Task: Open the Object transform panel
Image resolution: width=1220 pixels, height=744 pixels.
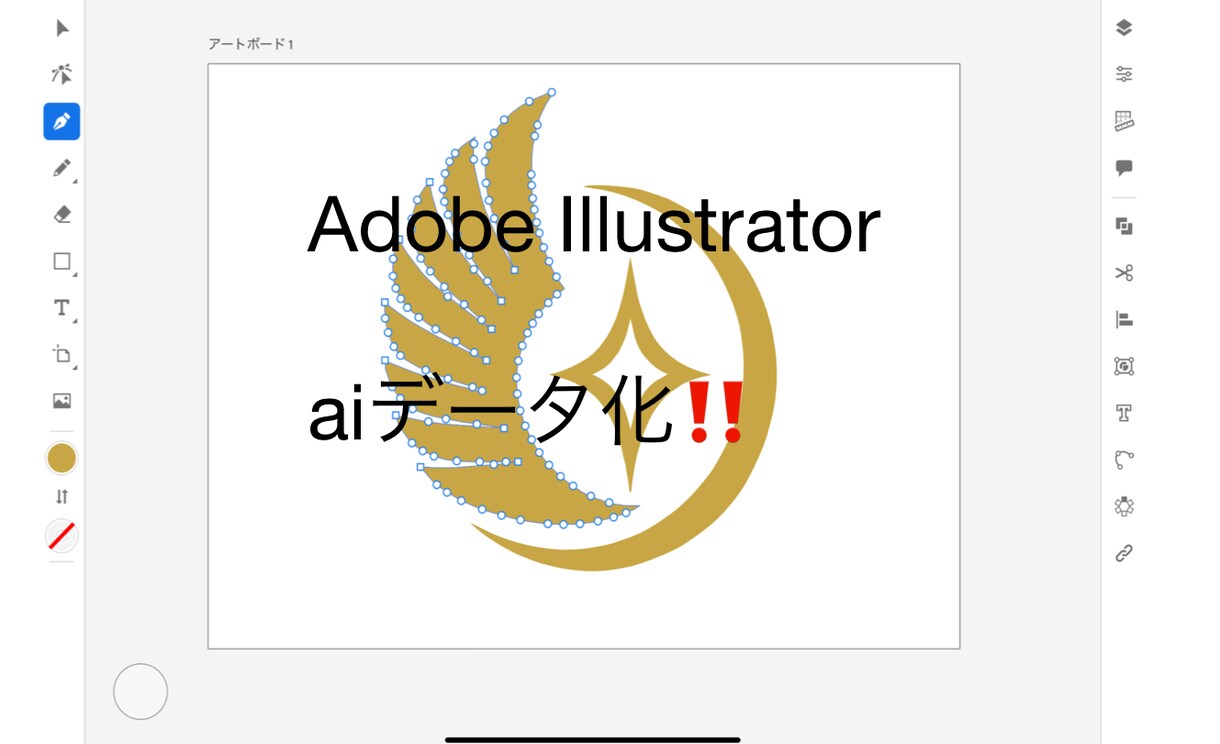Action: [x=1124, y=366]
